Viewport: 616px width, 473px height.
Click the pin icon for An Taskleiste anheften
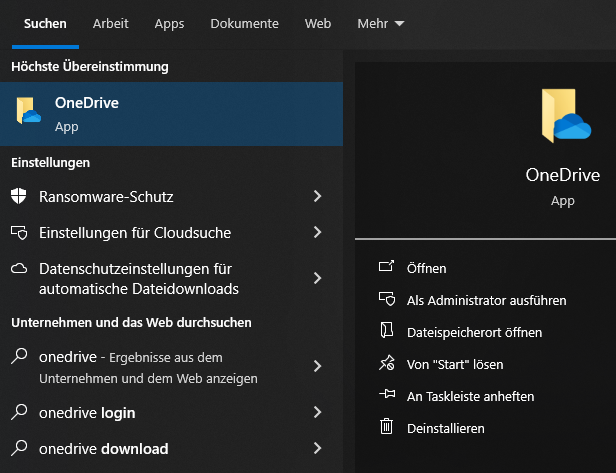pyautogui.click(x=387, y=394)
